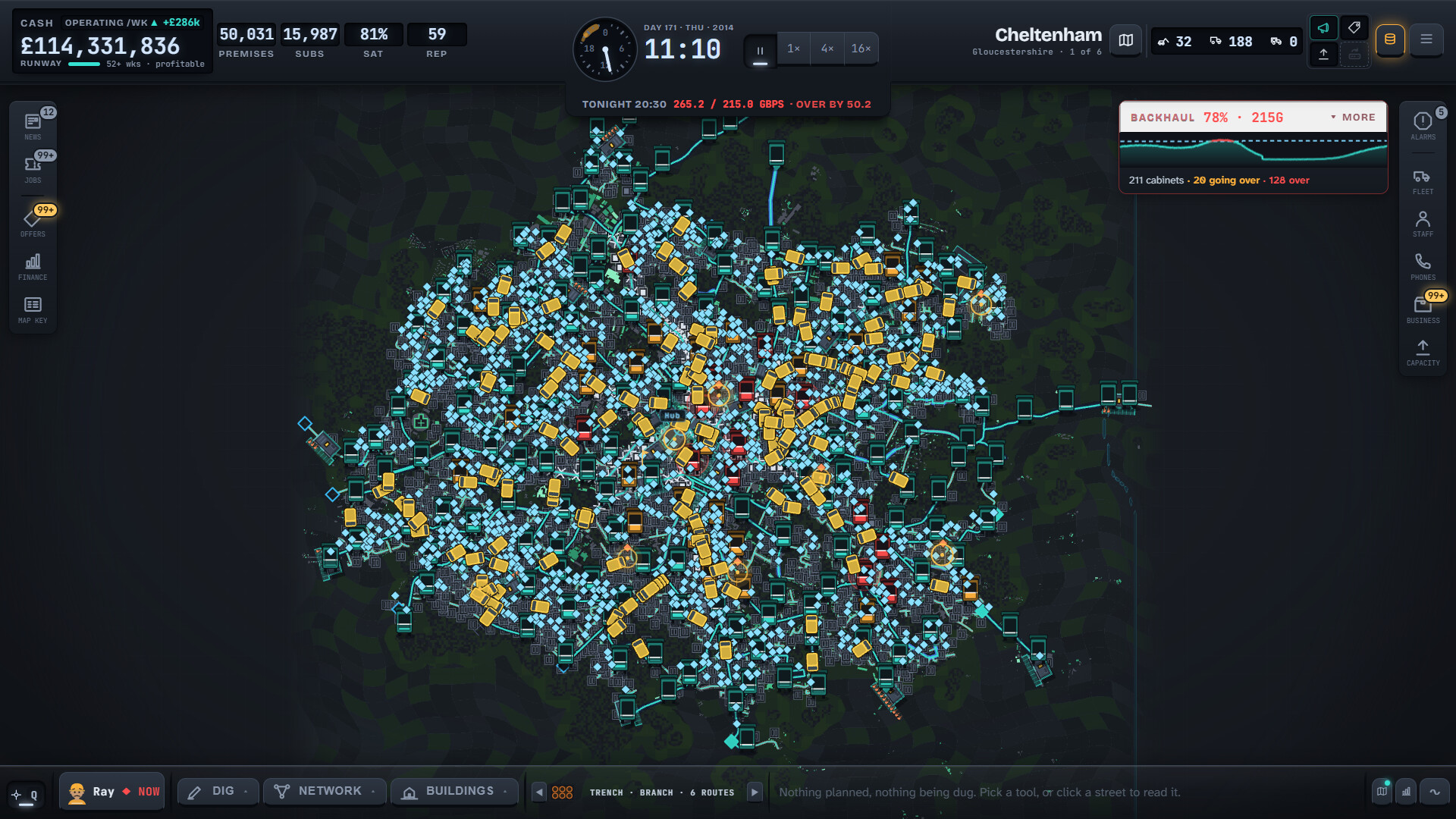
Task: Click the 81% SAT stat
Action: [x=373, y=42]
